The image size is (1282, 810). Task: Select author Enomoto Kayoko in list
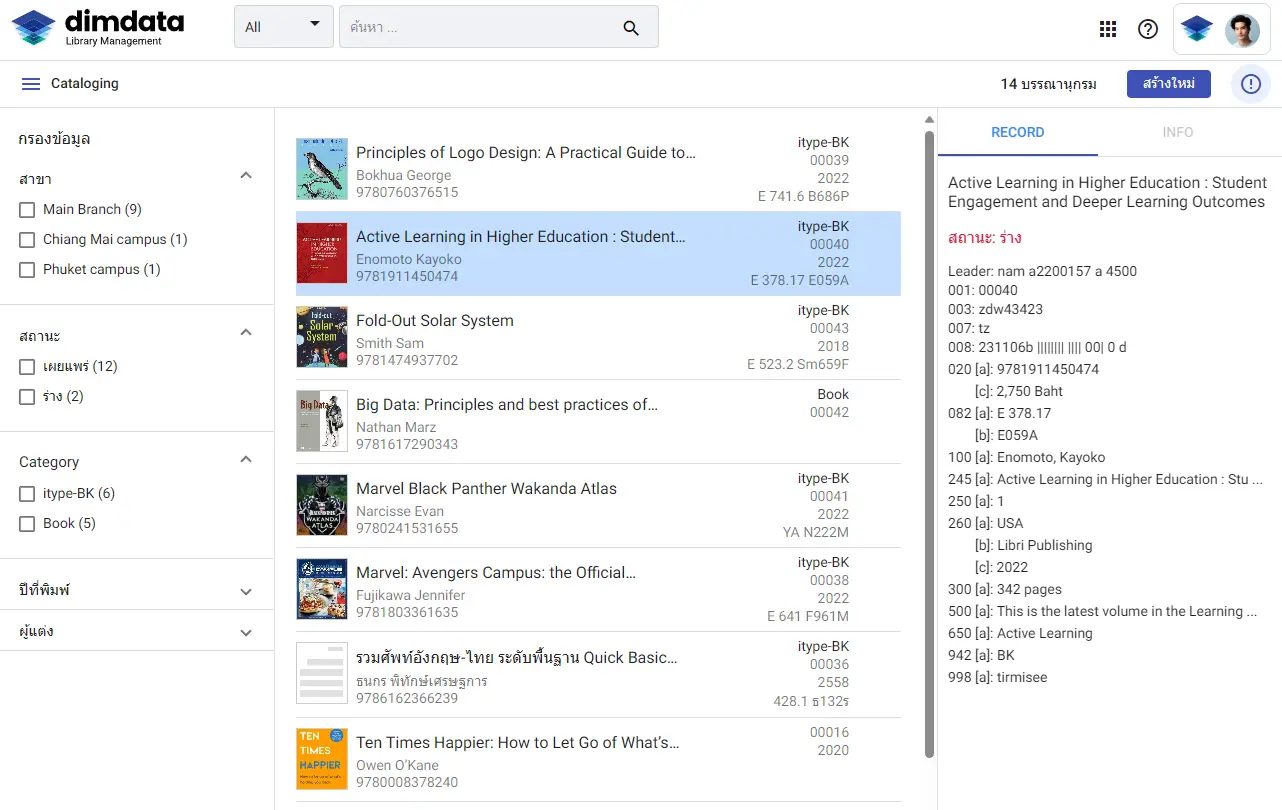tap(409, 259)
